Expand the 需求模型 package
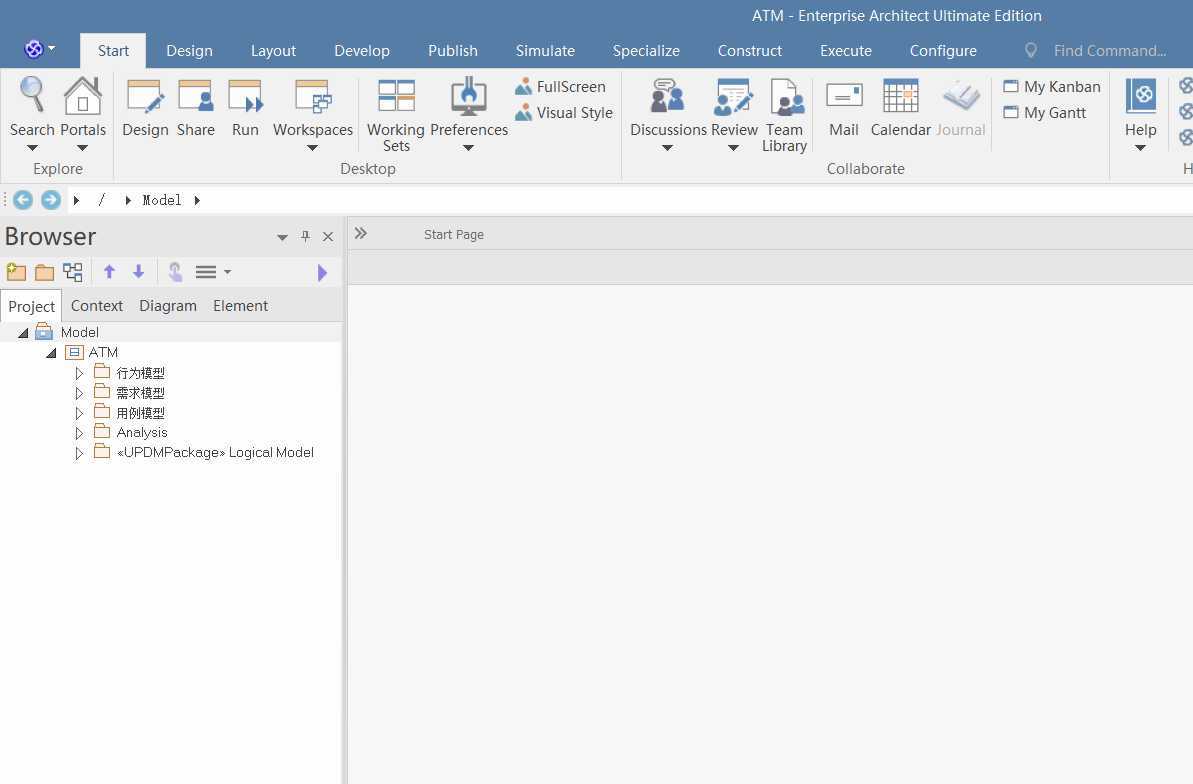1193x784 pixels. click(x=79, y=394)
